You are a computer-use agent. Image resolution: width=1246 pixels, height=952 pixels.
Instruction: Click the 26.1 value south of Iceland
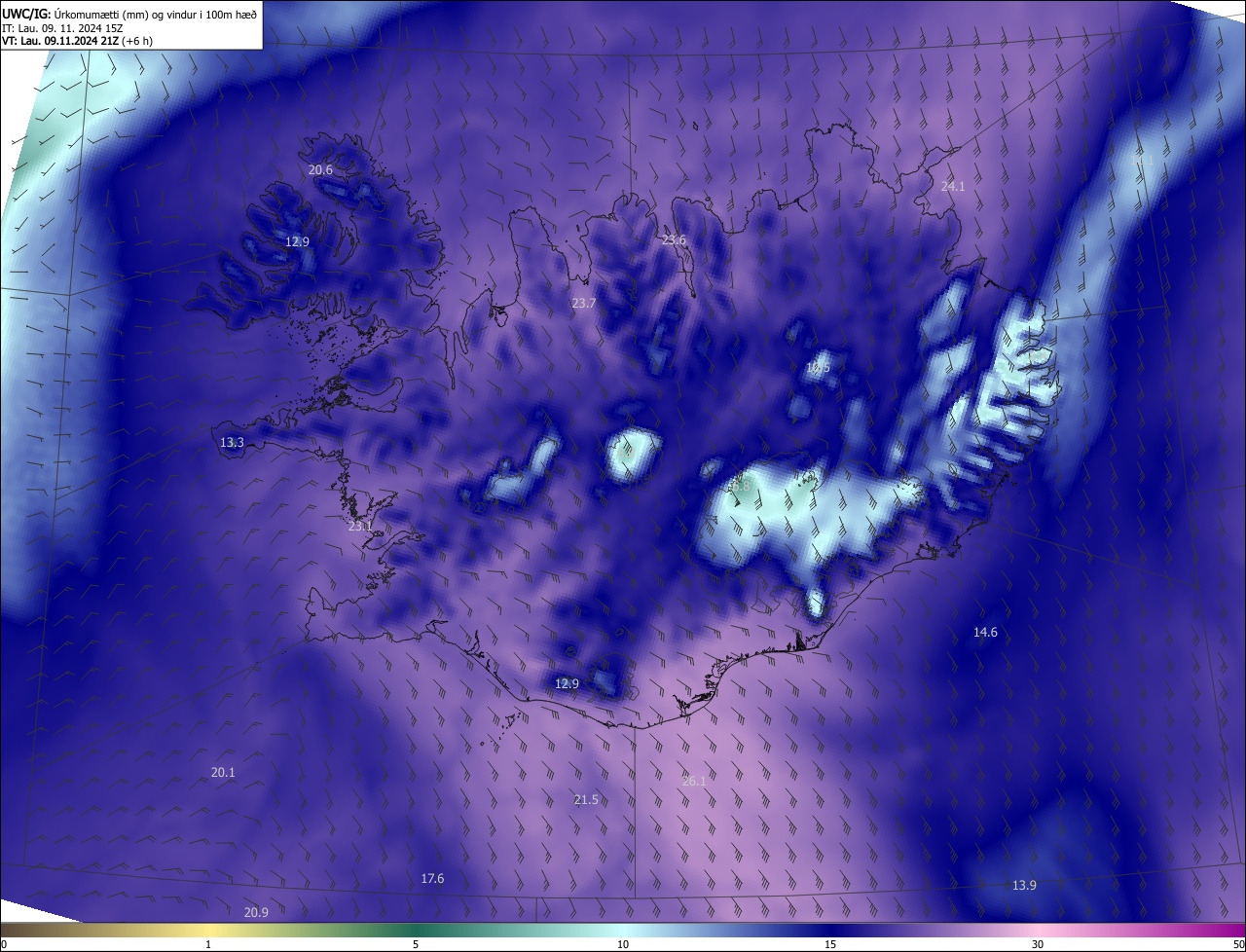click(694, 782)
